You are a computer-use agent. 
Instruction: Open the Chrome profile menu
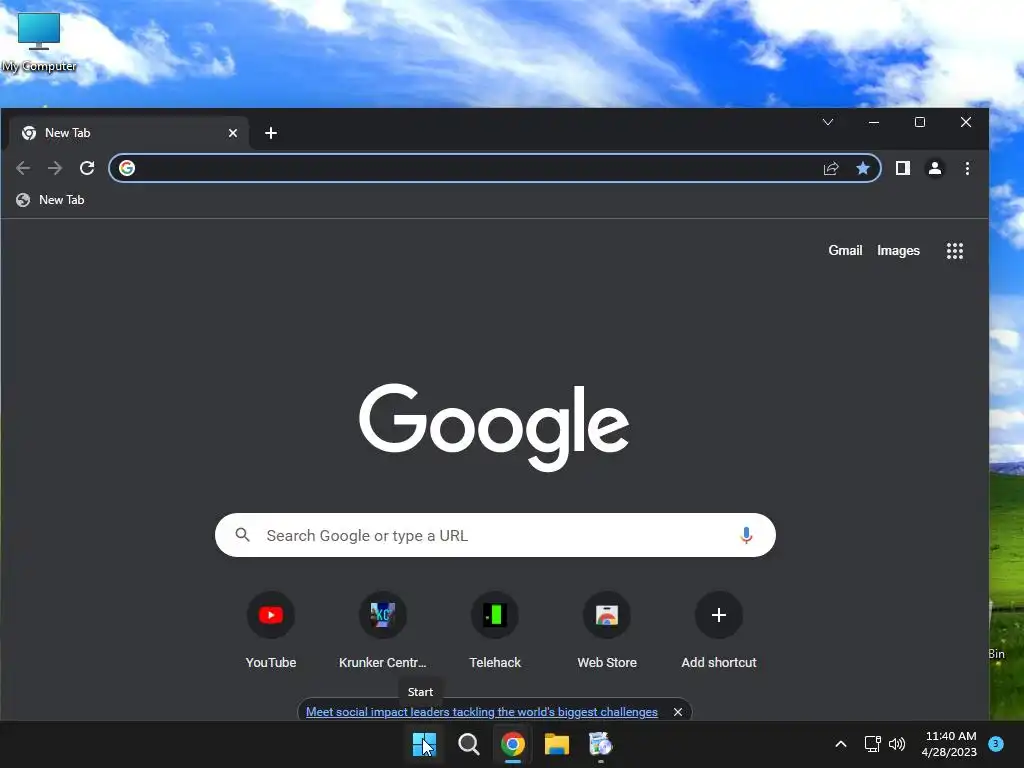(935, 168)
